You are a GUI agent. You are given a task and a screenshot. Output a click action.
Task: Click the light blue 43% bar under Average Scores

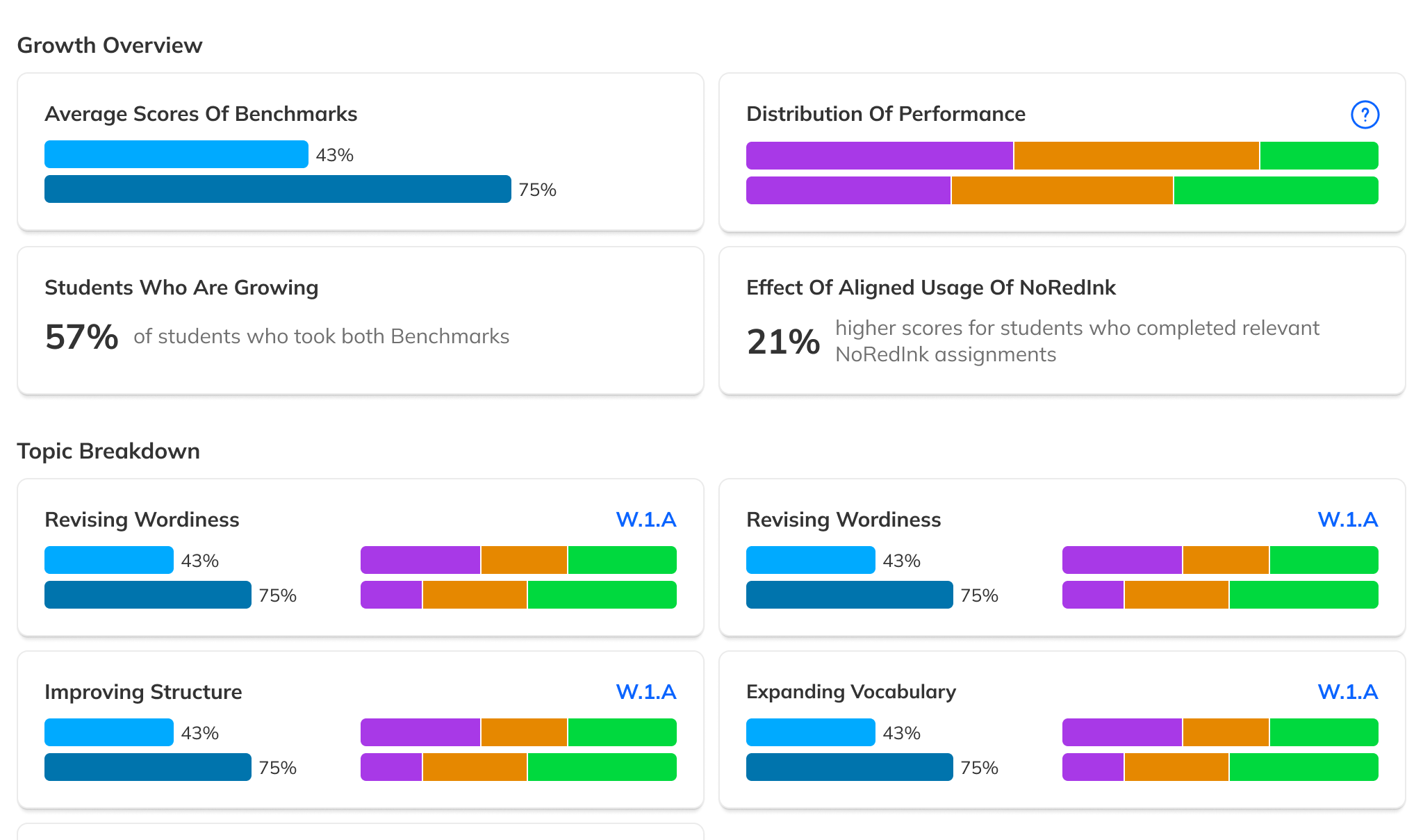click(176, 154)
